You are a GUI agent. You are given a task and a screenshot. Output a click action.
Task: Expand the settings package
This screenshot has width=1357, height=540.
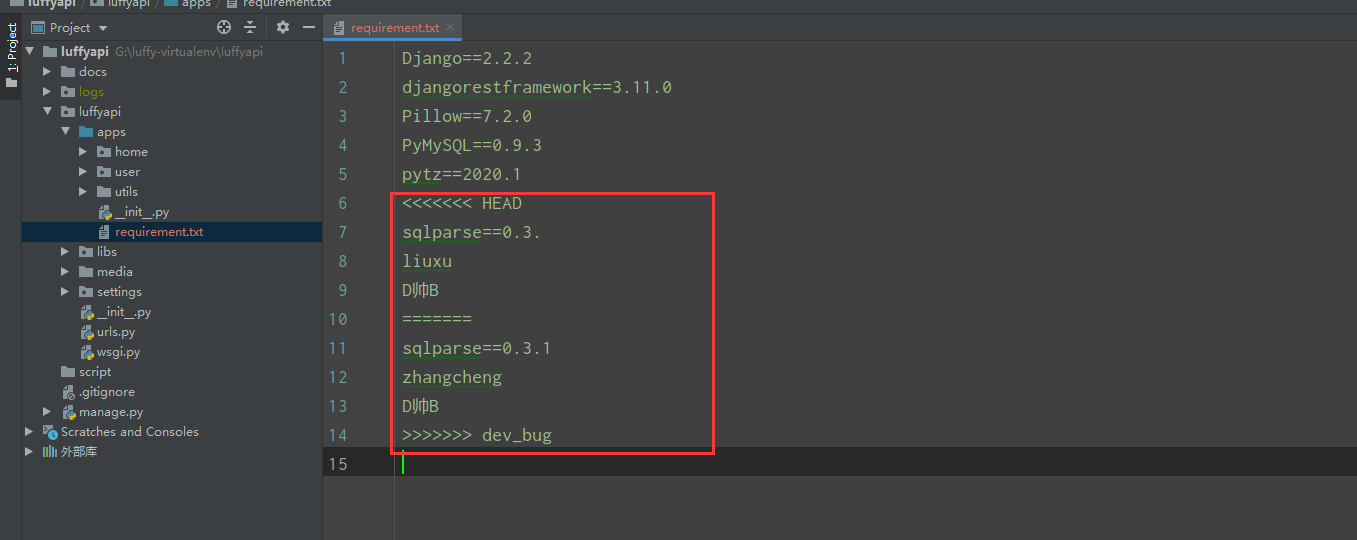[x=65, y=292]
